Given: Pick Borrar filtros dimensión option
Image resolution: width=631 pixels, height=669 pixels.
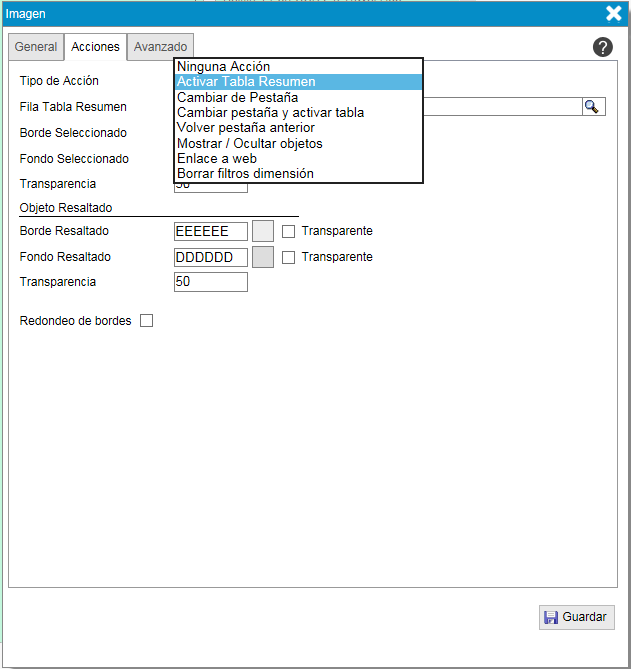Looking at the screenshot, I should (x=245, y=173).
